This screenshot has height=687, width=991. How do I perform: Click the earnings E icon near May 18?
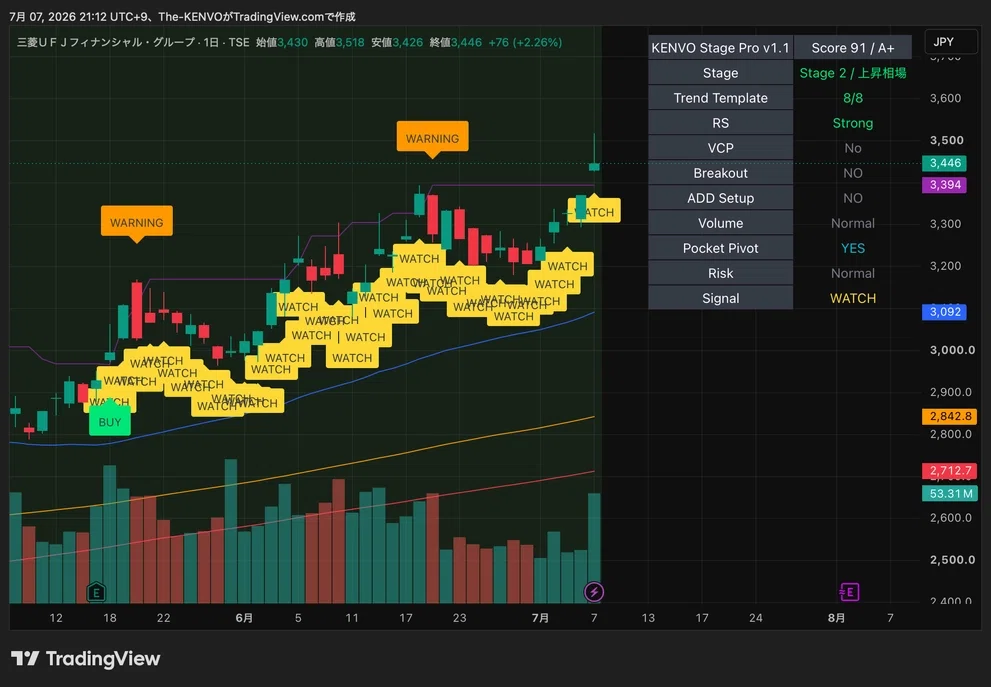[x=96, y=592]
